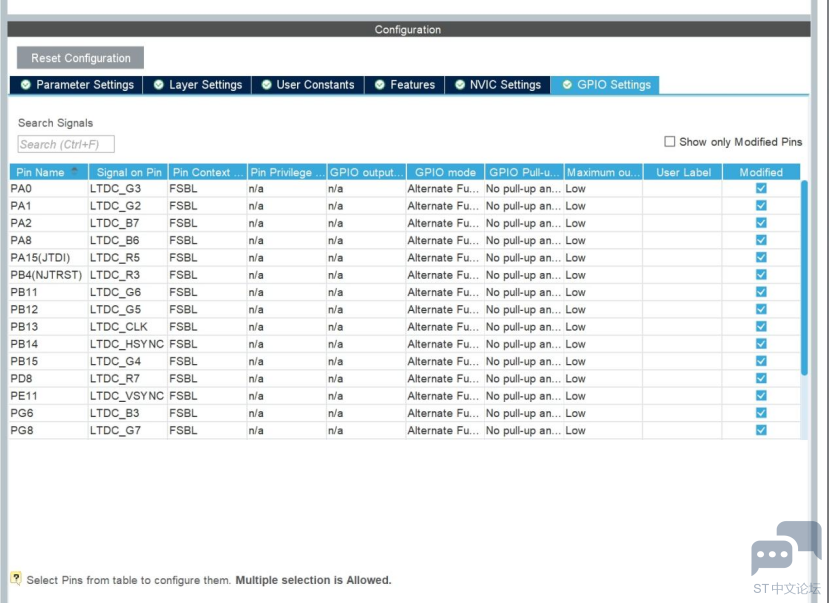
Task: Click the User Label column header
Action: click(683, 172)
